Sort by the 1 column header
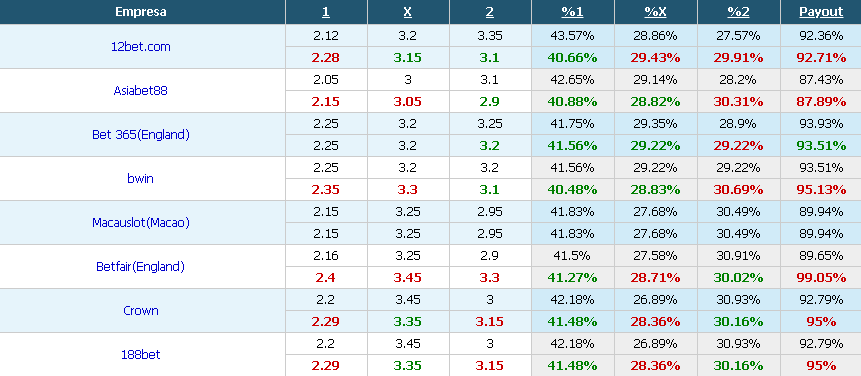Image resolution: width=861 pixels, height=376 pixels. pos(326,12)
